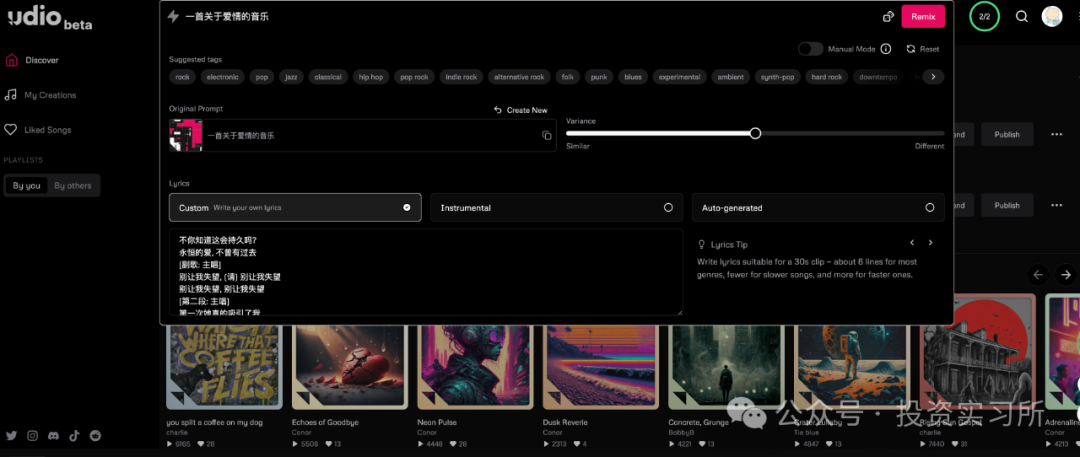Click the first Publish button
Screen dimensions: 1080x457
point(1007,134)
